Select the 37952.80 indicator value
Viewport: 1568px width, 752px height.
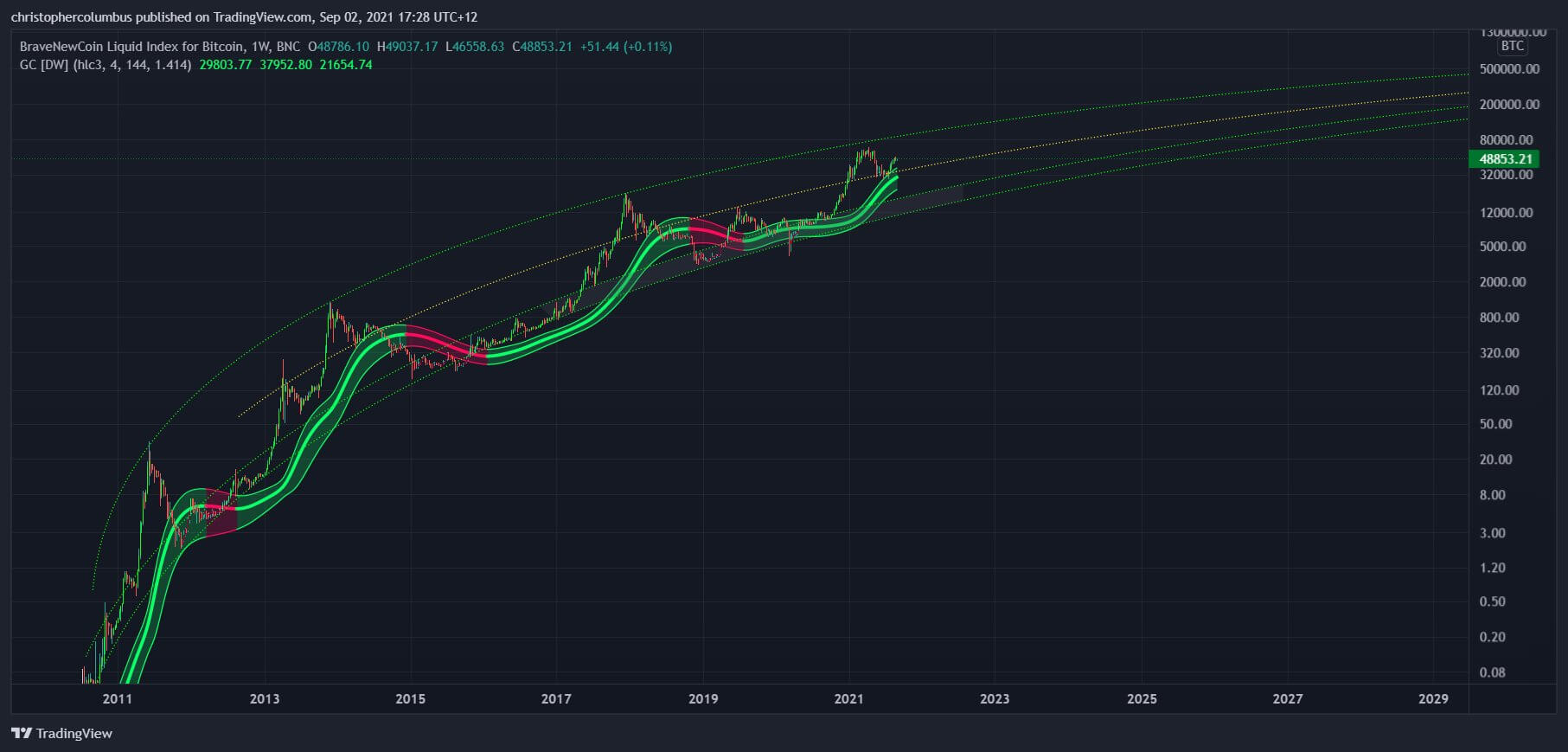point(285,65)
